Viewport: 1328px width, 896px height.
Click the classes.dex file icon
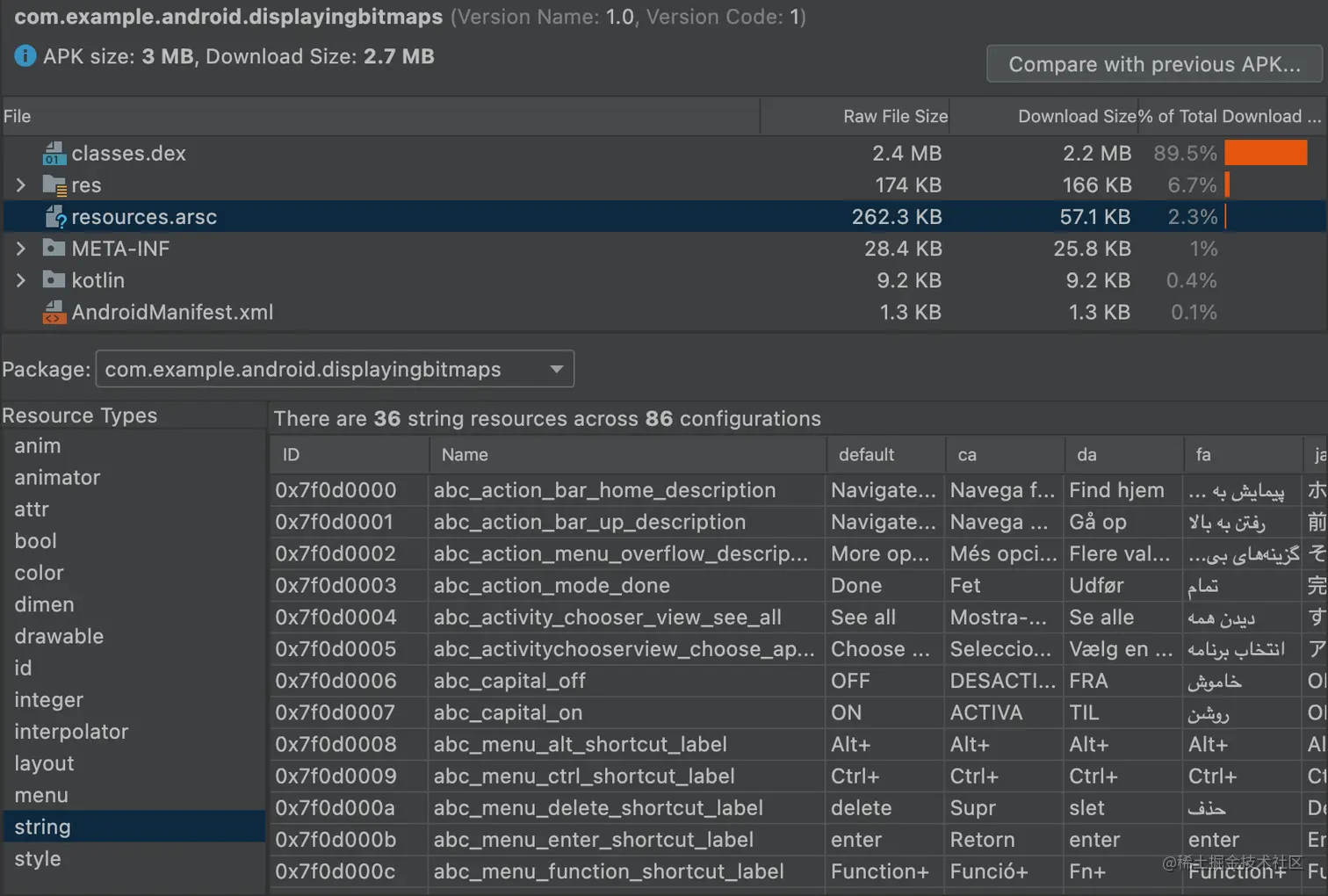coord(54,154)
